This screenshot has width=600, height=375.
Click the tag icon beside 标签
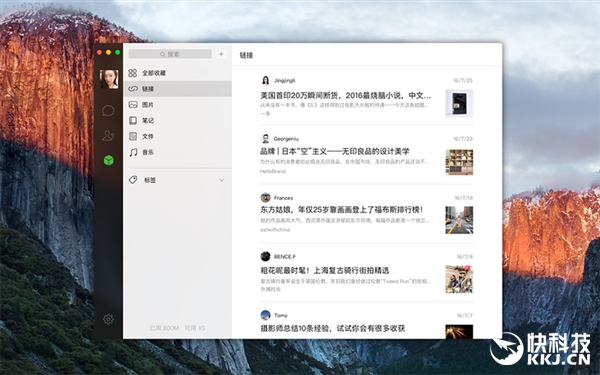[x=133, y=180]
